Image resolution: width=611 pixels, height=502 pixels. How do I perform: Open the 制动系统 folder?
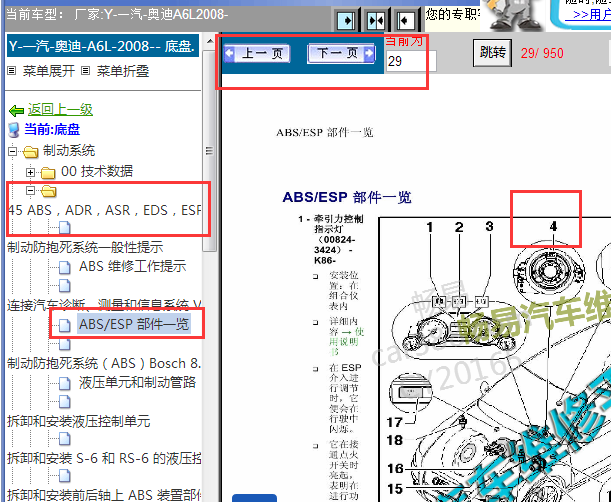point(69,150)
